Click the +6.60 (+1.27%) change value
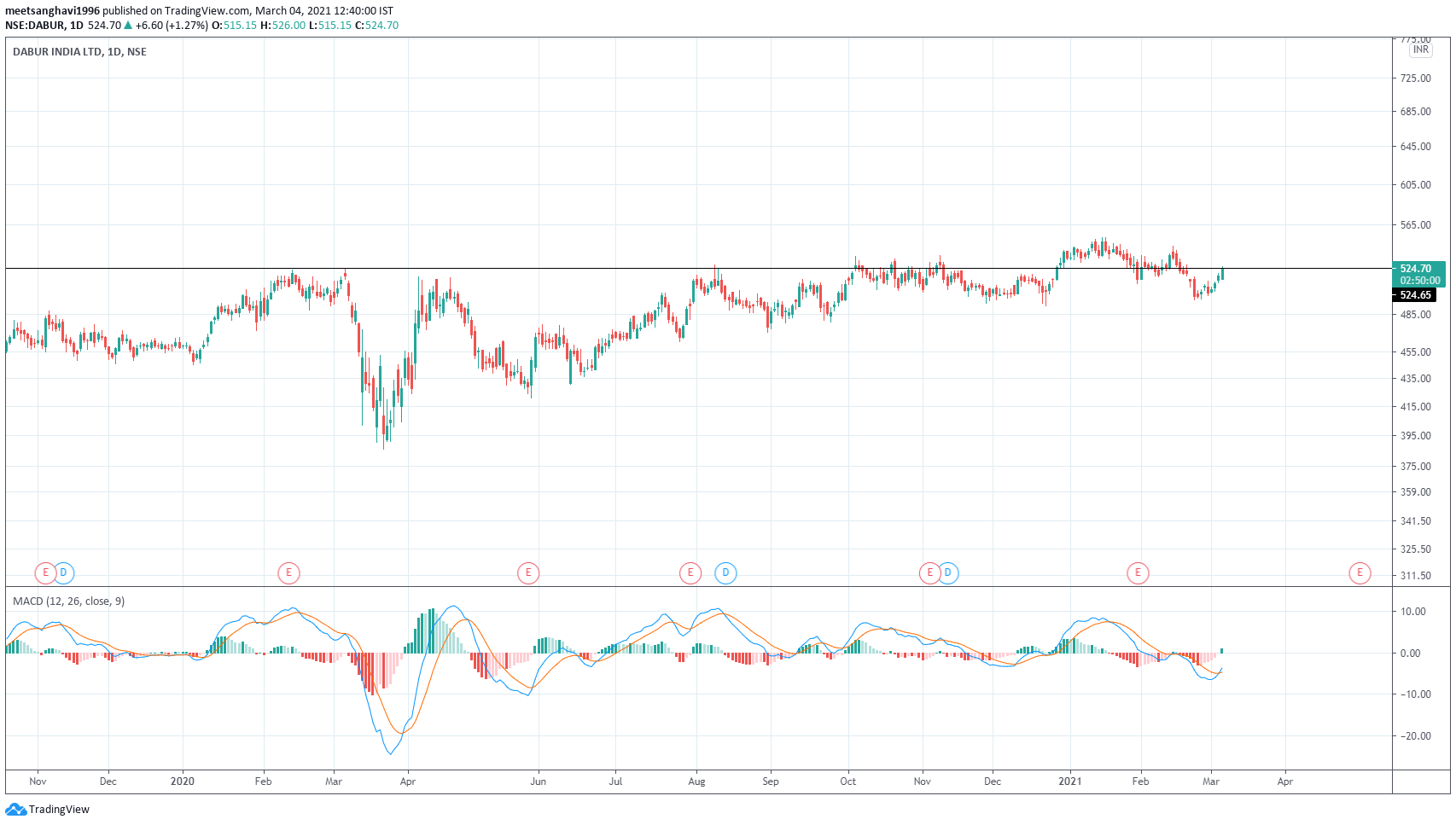This screenshot has height=825, width=1456. [x=172, y=26]
